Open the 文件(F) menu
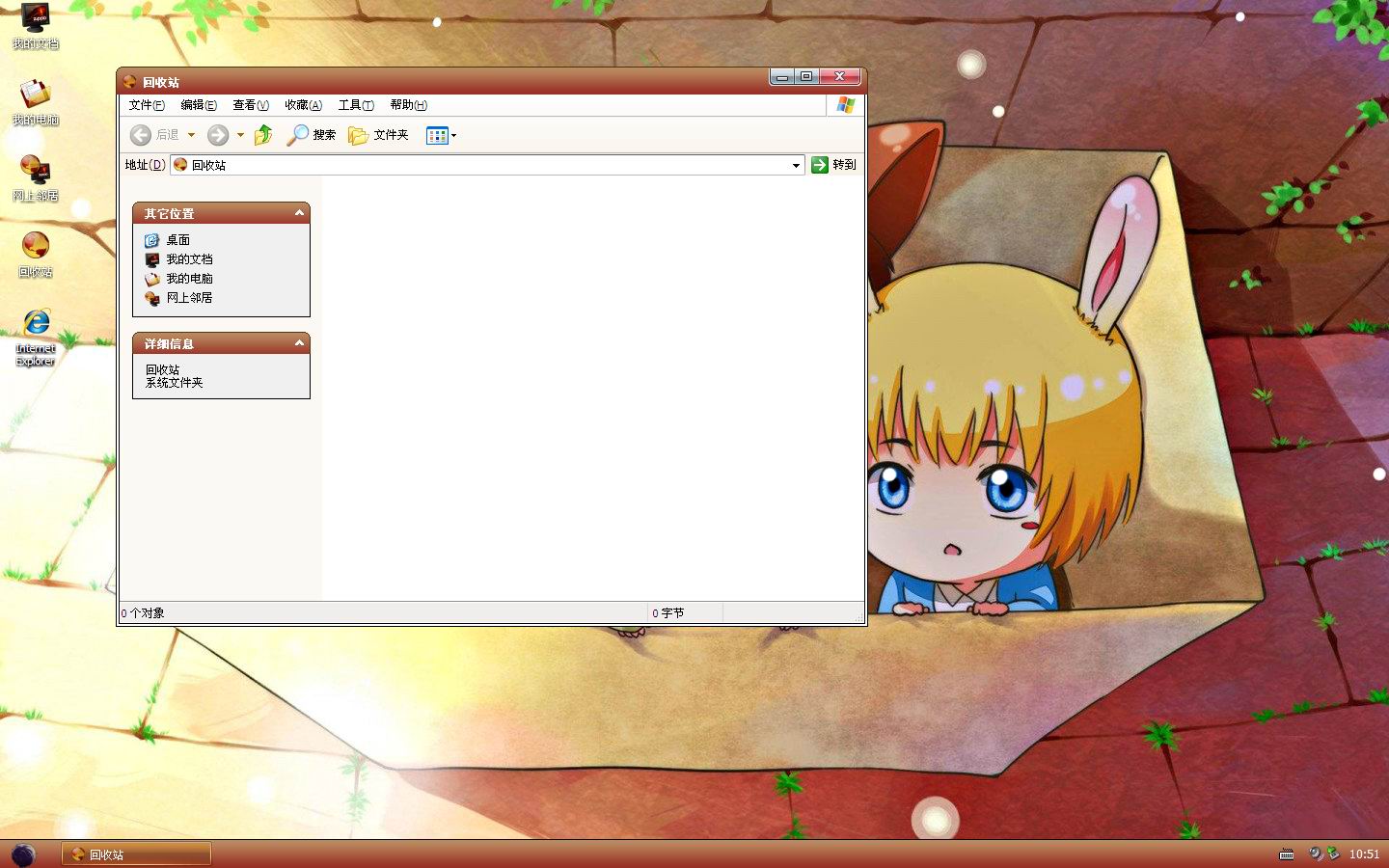The width and height of the screenshot is (1389, 868). (x=147, y=105)
